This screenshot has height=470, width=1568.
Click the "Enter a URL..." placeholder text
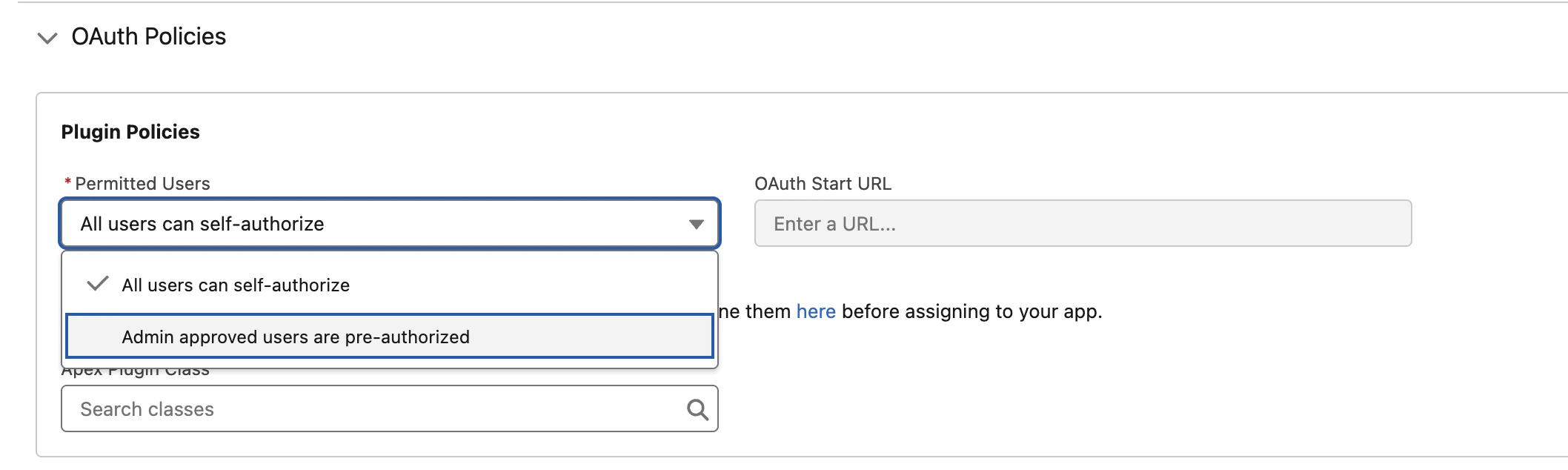(834, 224)
